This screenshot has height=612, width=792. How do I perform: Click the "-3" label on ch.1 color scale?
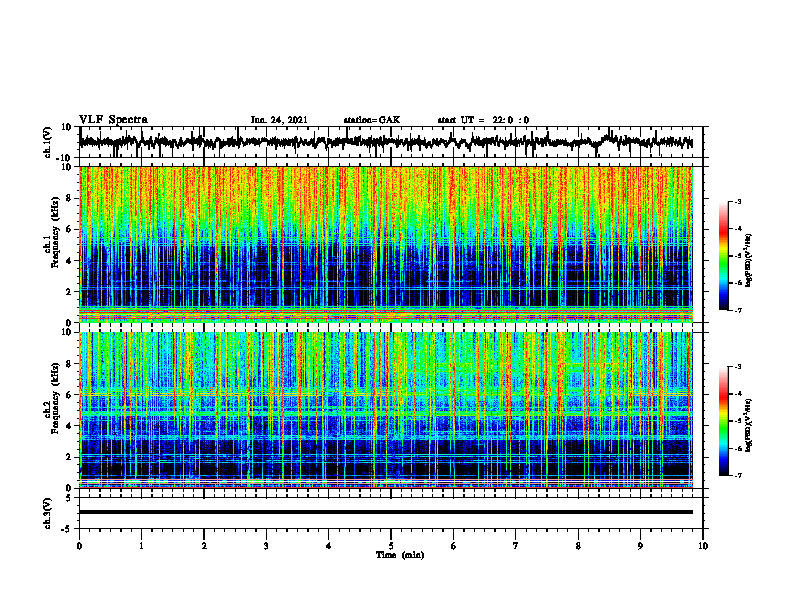tap(738, 202)
